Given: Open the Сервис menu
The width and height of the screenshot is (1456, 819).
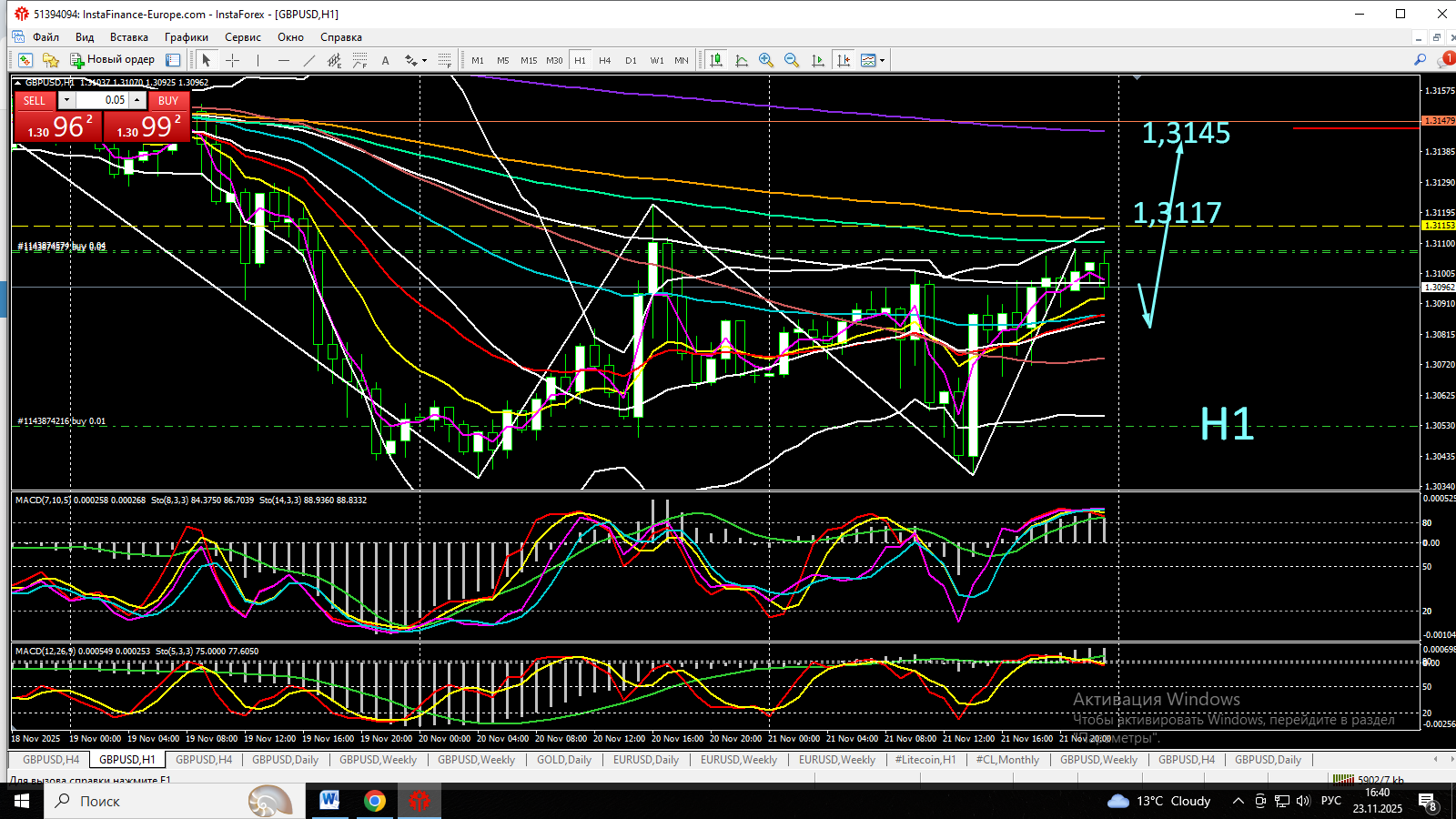Looking at the screenshot, I should [243, 37].
